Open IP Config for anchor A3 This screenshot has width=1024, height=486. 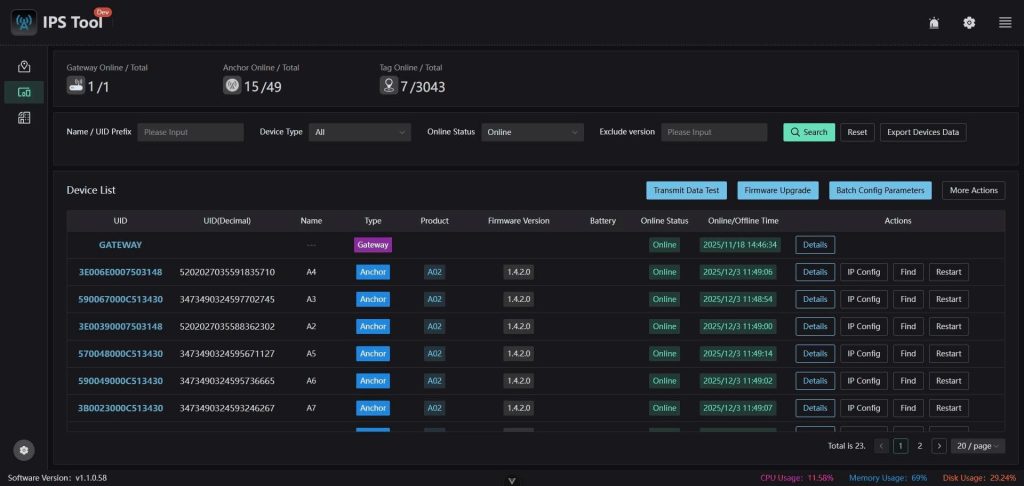coord(863,299)
